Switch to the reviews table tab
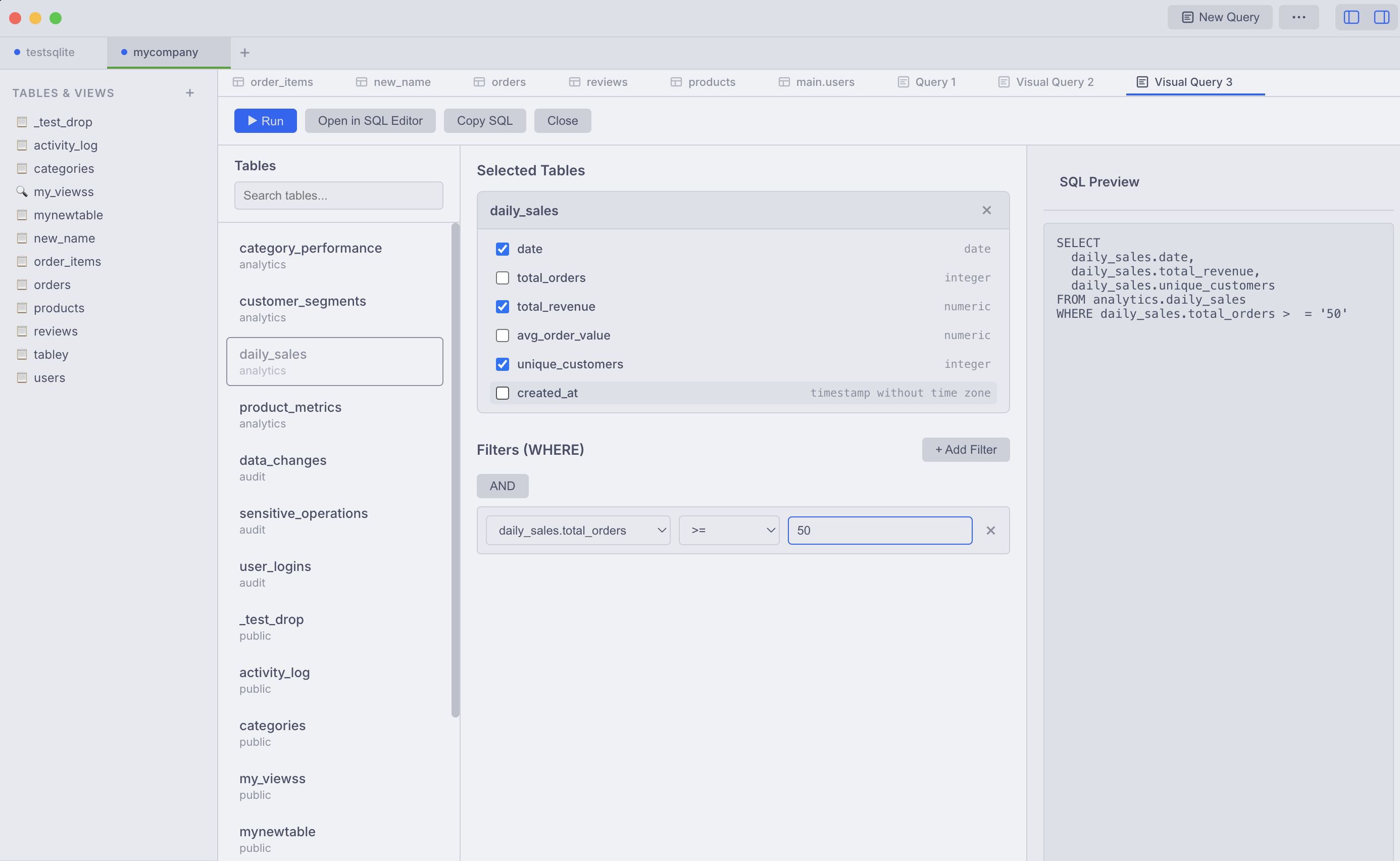The image size is (1400, 861). [x=598, y=82]
